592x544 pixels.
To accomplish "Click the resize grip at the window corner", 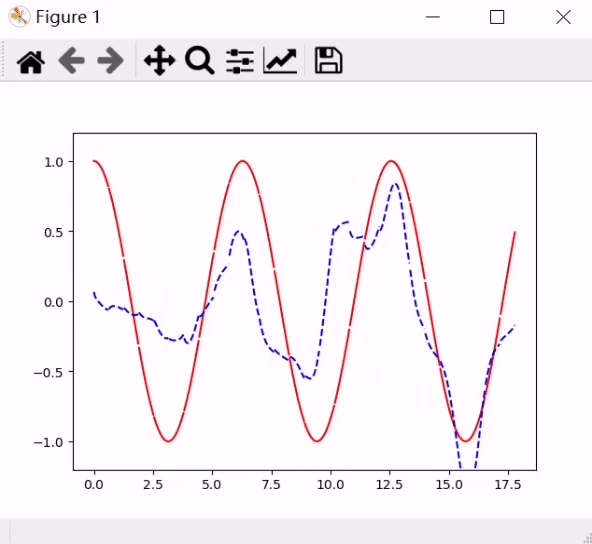I will click(588, 538).
